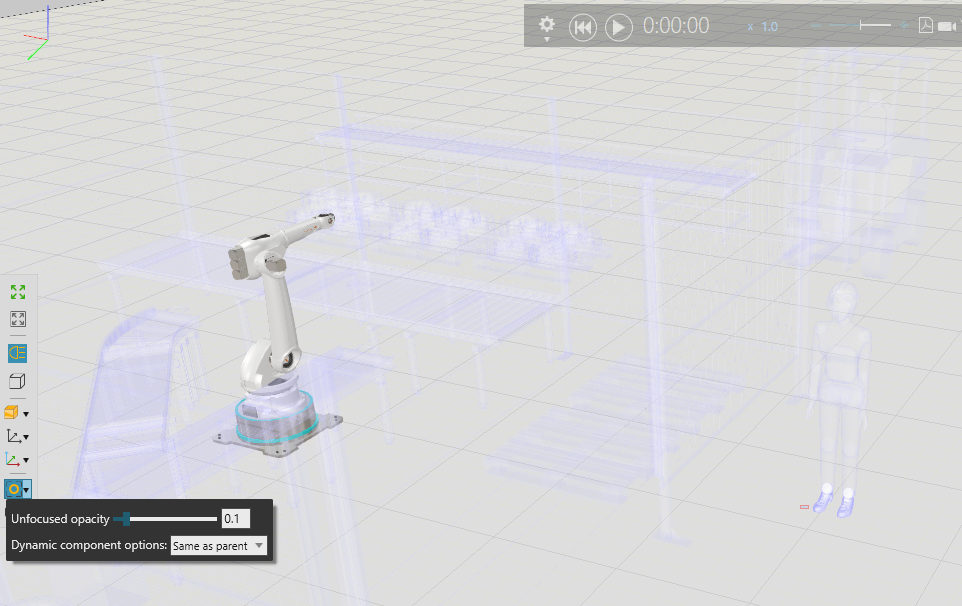Click the Unfocused opacity slider
This screenshot has height=606, width=962.
coord(165,519)
